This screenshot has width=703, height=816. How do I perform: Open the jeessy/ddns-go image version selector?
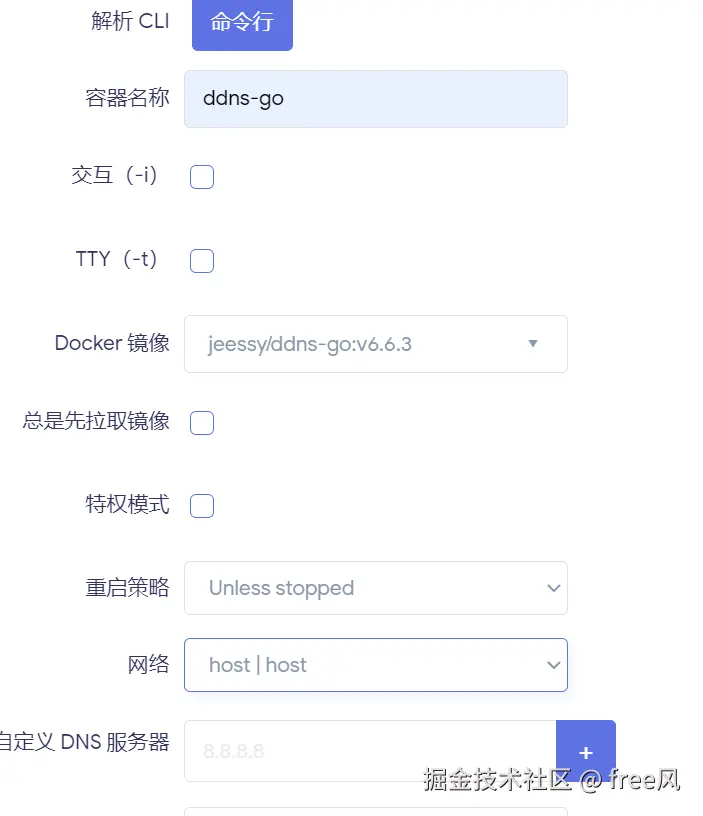(x=376, y=344)
